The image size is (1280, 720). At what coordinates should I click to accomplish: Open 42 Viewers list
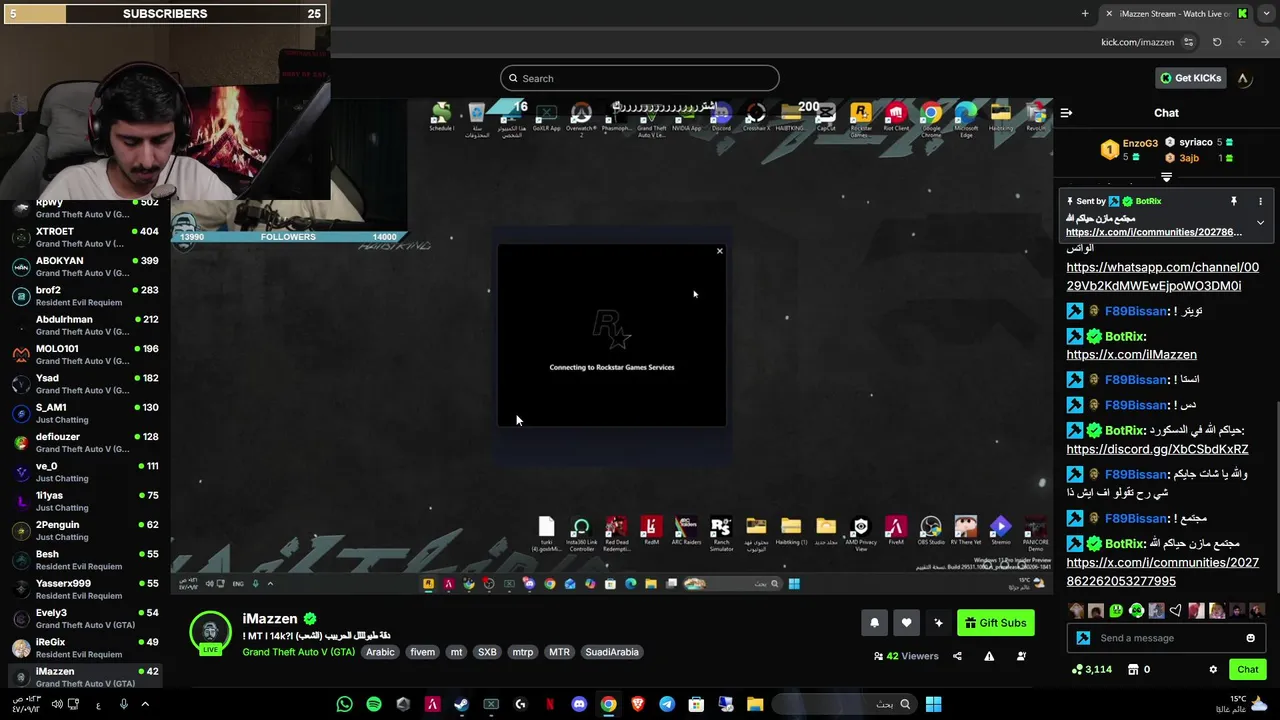tap(906, 656)
